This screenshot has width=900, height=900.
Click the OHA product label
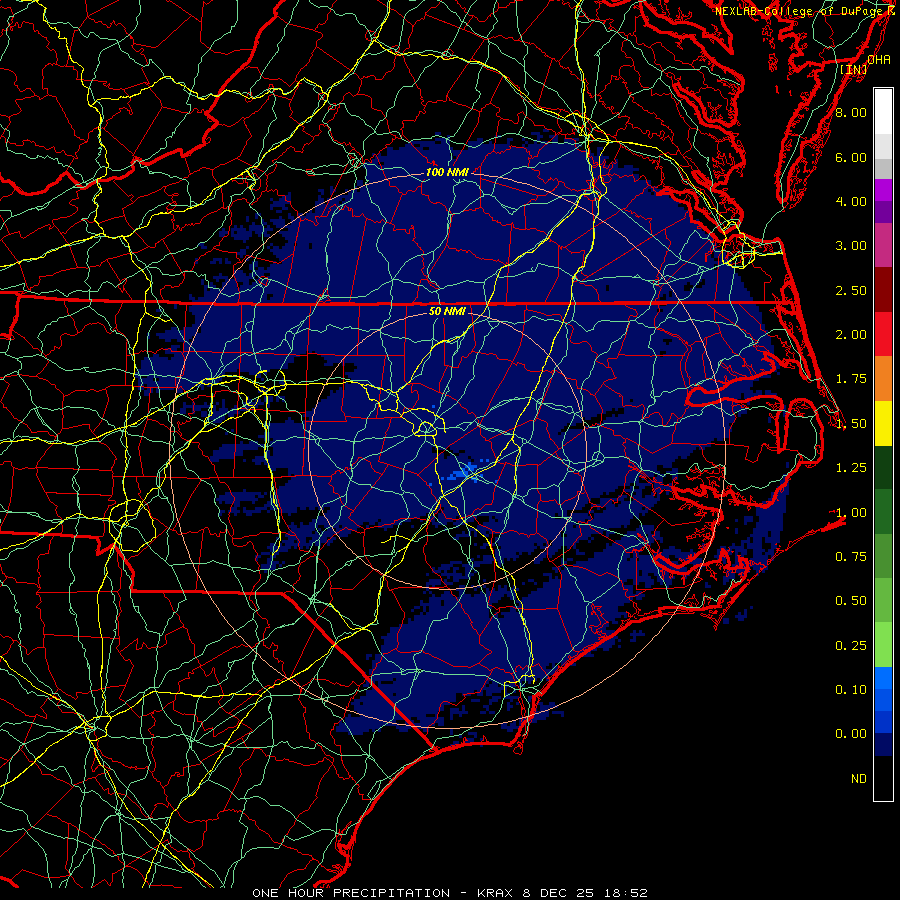tap(879, 59)
